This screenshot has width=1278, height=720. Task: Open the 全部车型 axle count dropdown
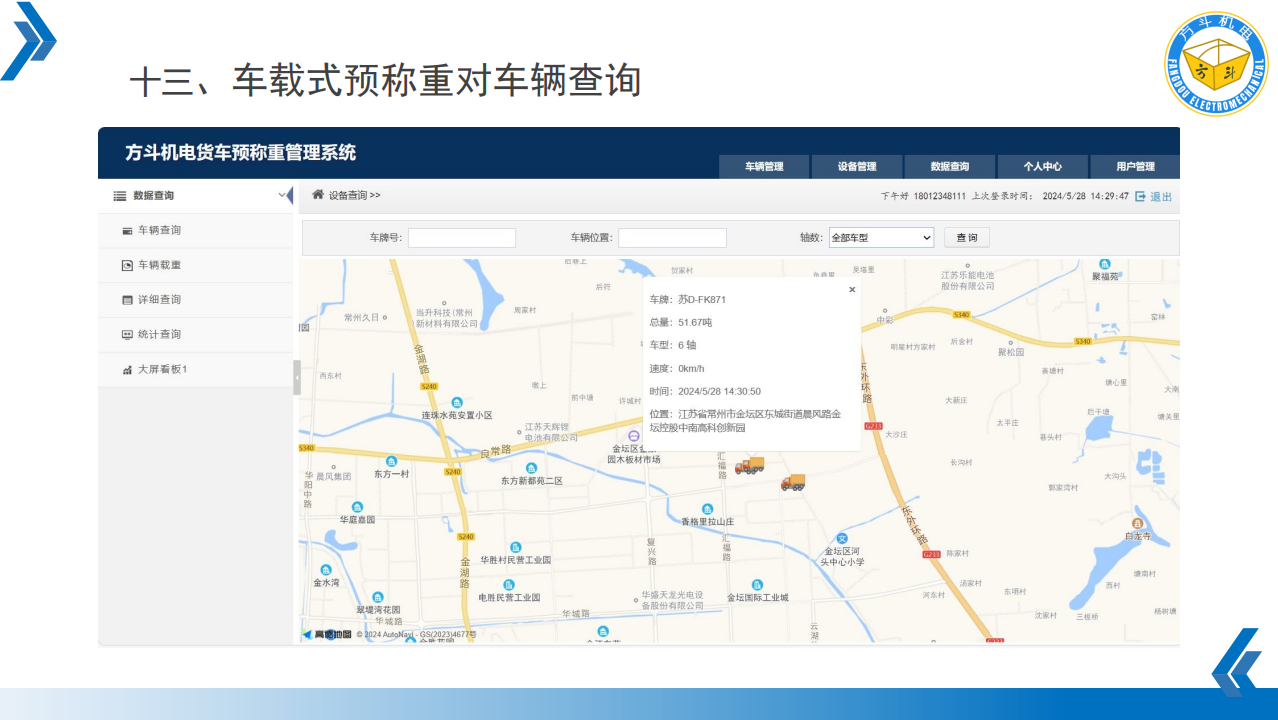881,238
